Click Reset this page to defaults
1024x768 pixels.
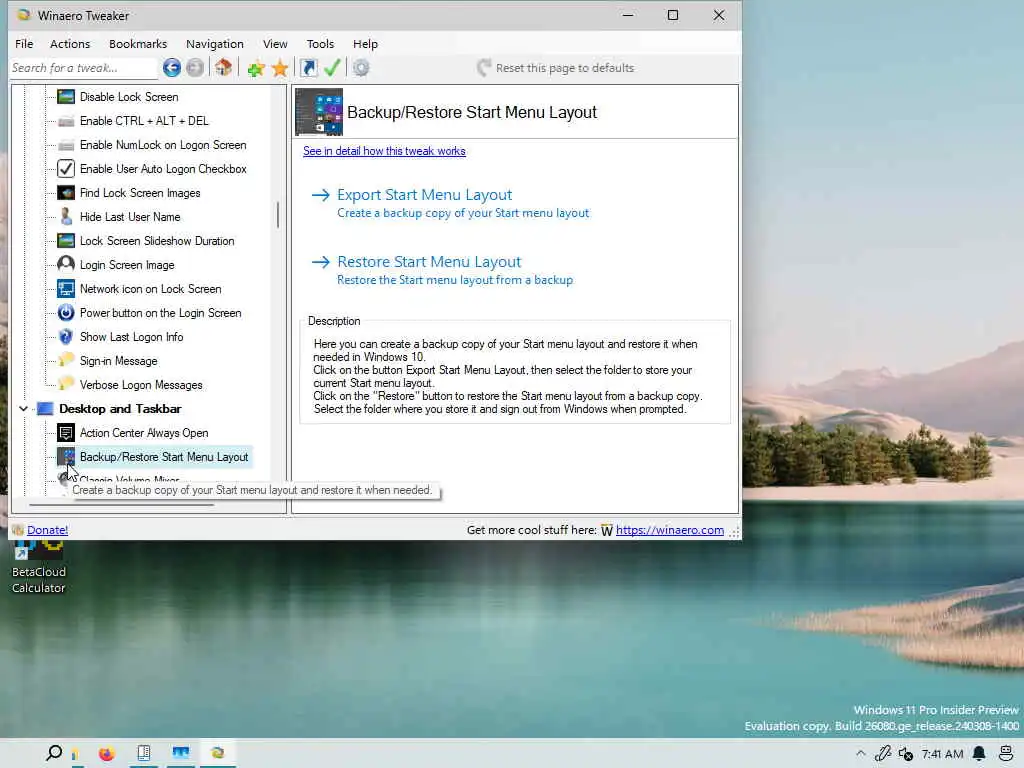point(556,68)
